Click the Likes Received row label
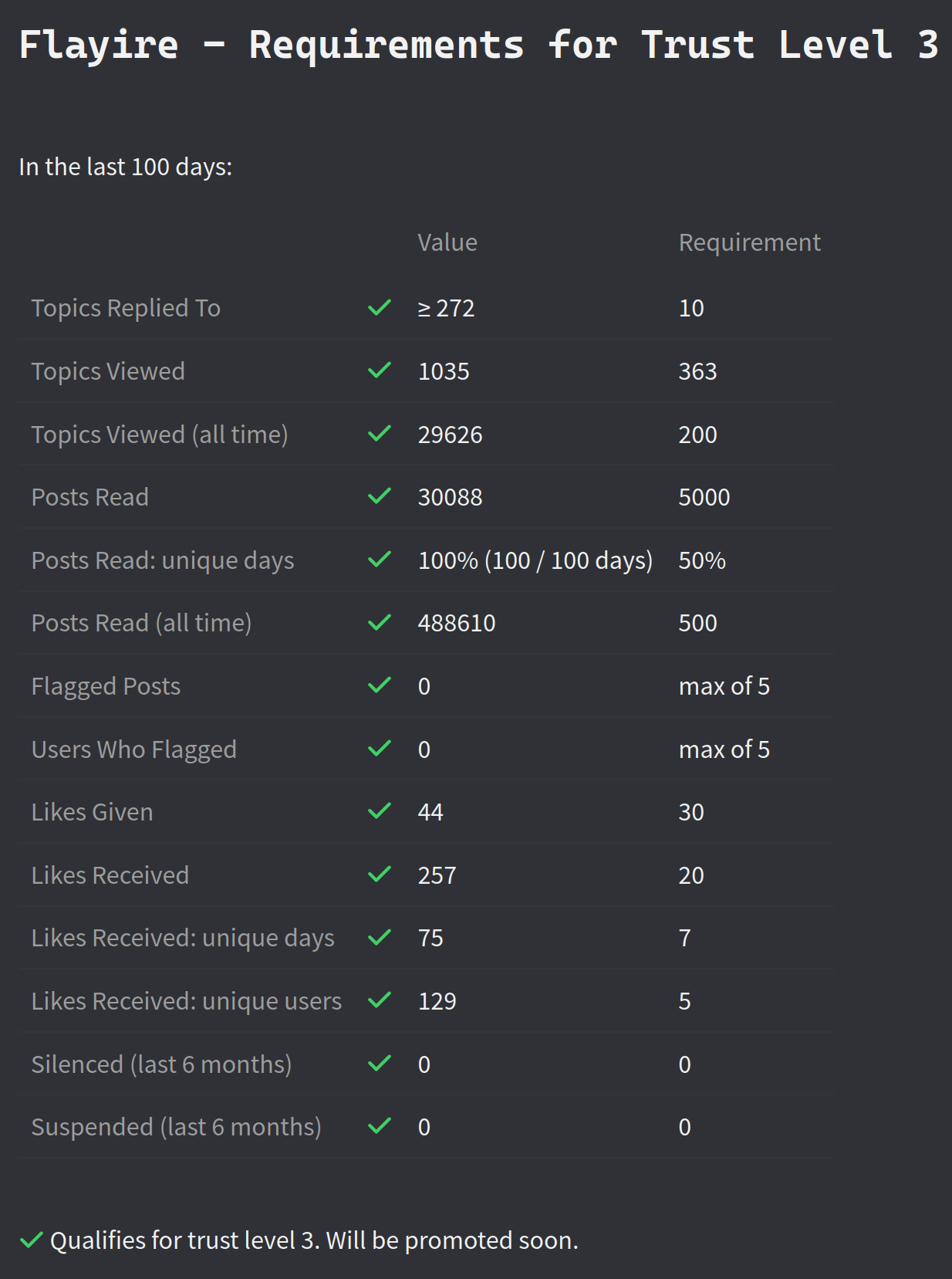Image resolution: width=952 pixels, height=1279 pixels. (x=110, y=875)
